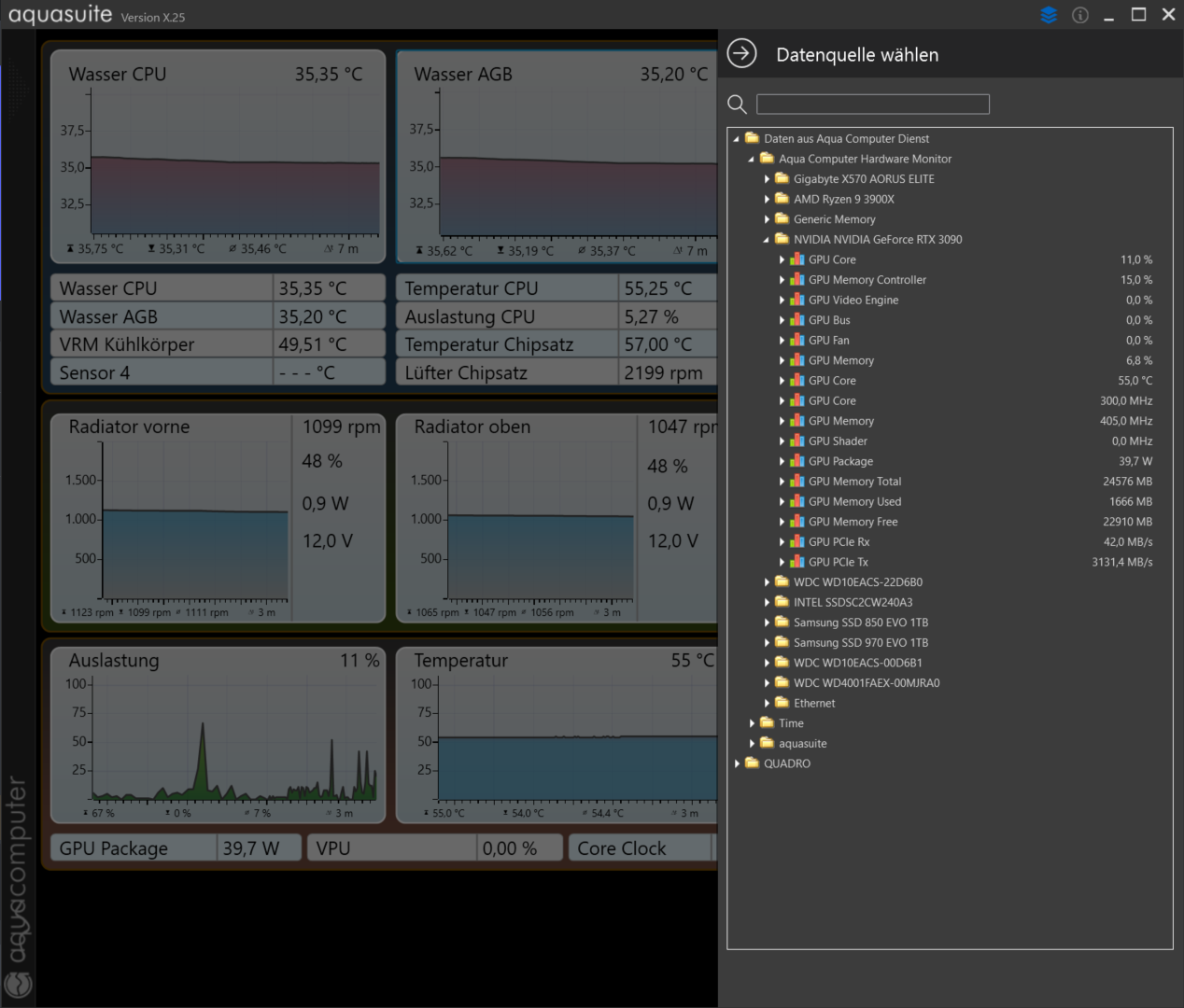The height and width of the screenshot is (1008, 1184).
Task: Expand Gigabyte X570 AORUS ELITE node
Action: pos(767,179)
